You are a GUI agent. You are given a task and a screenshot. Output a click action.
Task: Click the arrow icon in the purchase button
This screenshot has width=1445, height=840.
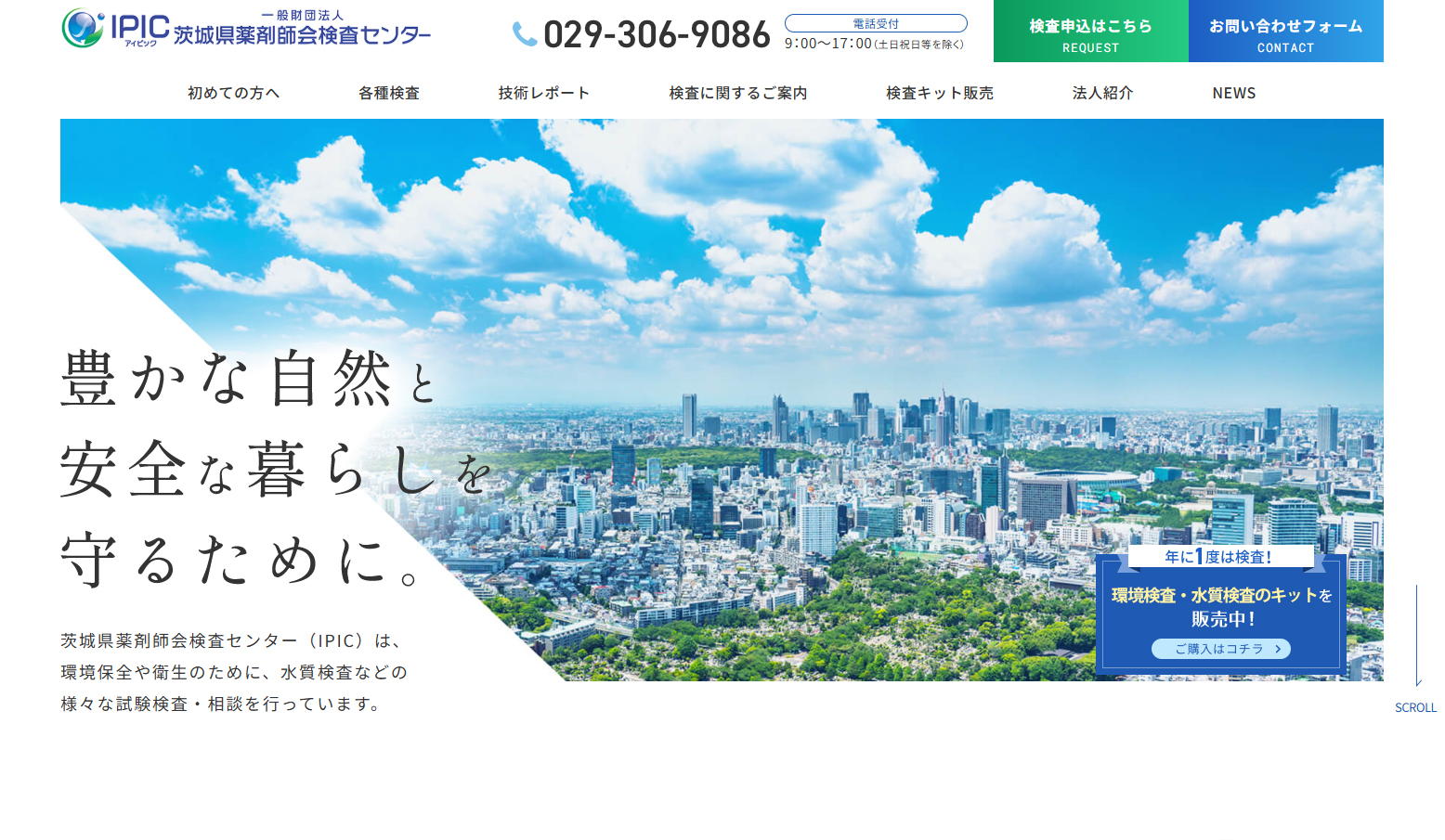(x=1278, y=649)
